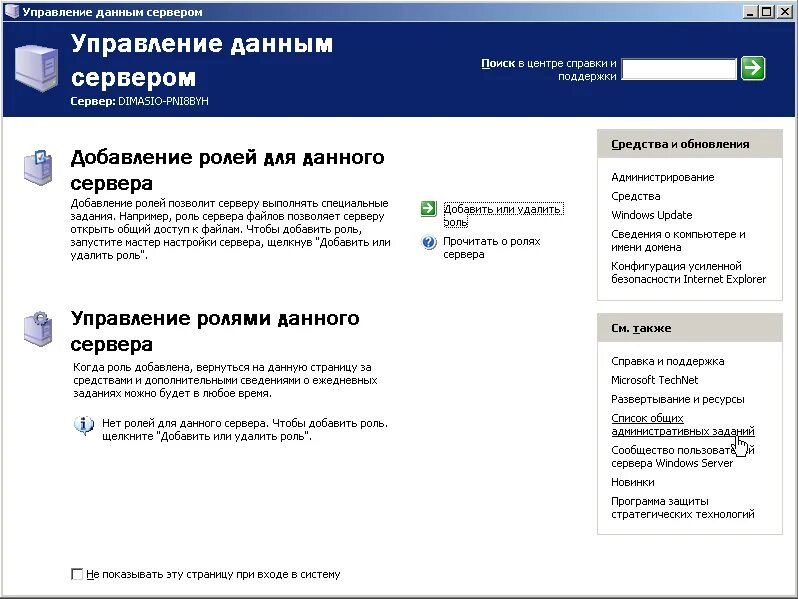Click the 'Управление ролями' gear server icon

[38, 329]
